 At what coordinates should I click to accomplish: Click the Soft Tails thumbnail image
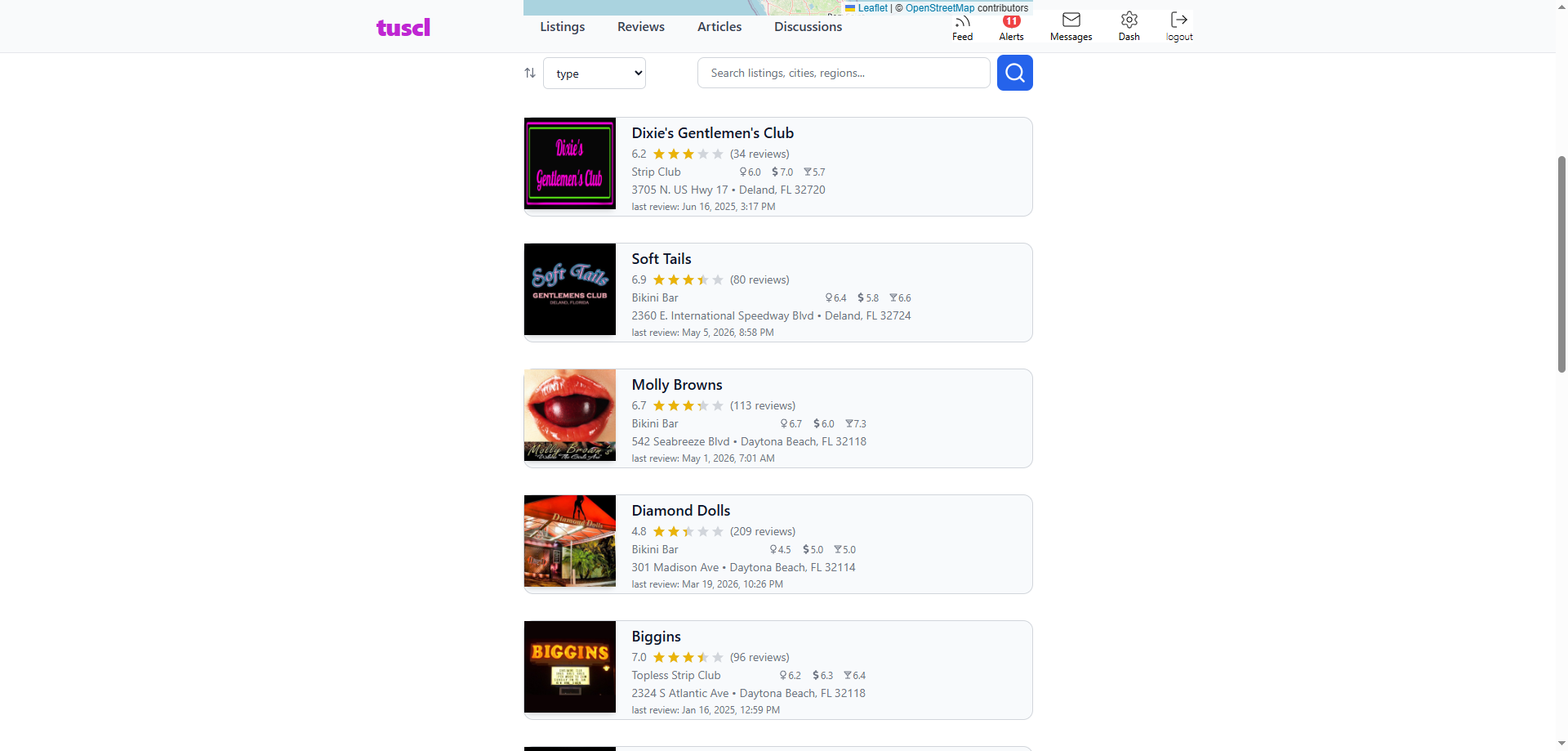(x=570, y=289)
